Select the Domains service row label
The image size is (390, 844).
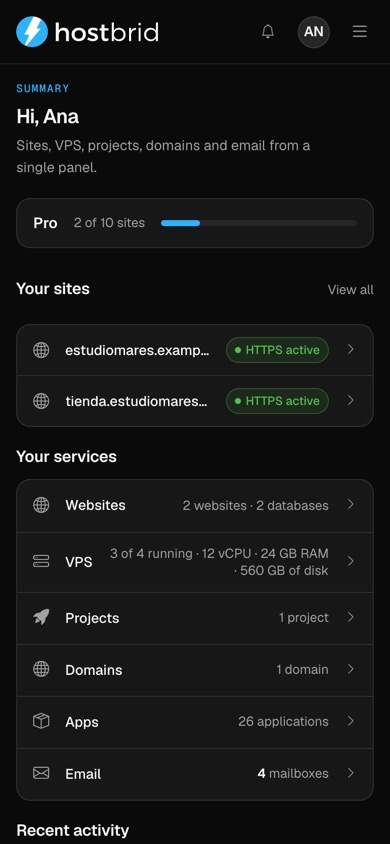pyautogui.click(x=94, y=670)
